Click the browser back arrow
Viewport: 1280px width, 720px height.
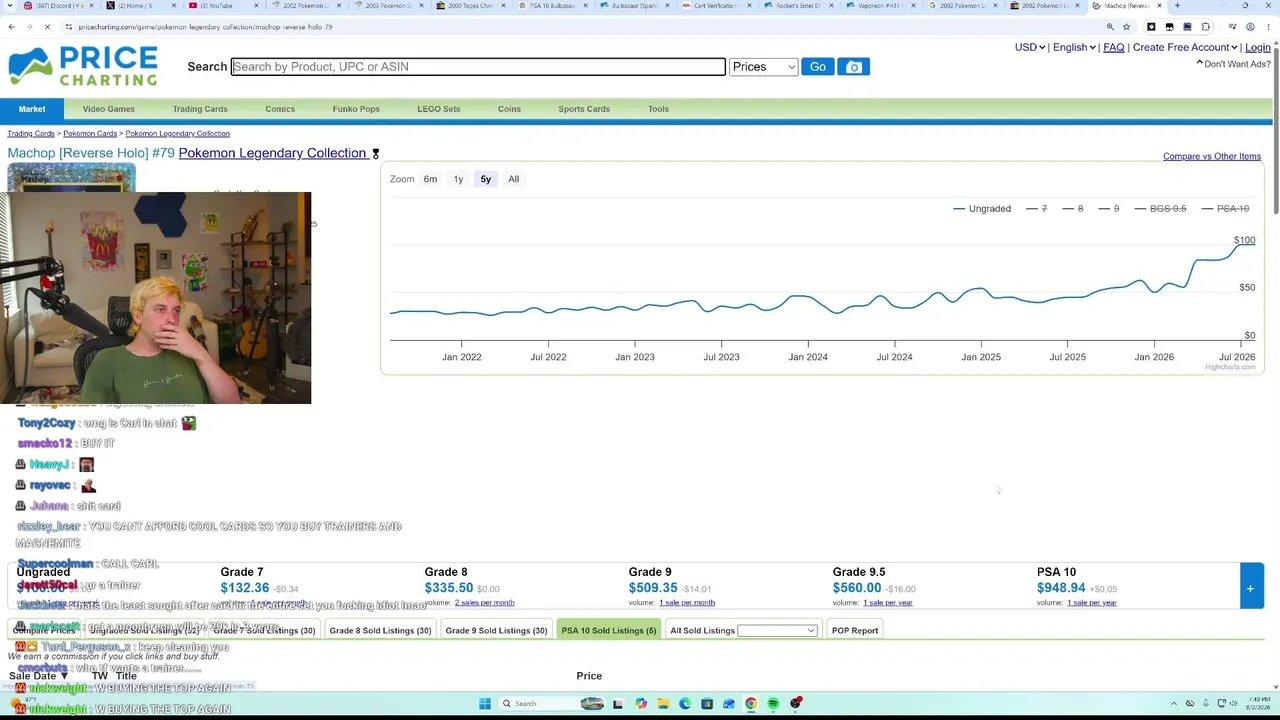tap(11, 27)
